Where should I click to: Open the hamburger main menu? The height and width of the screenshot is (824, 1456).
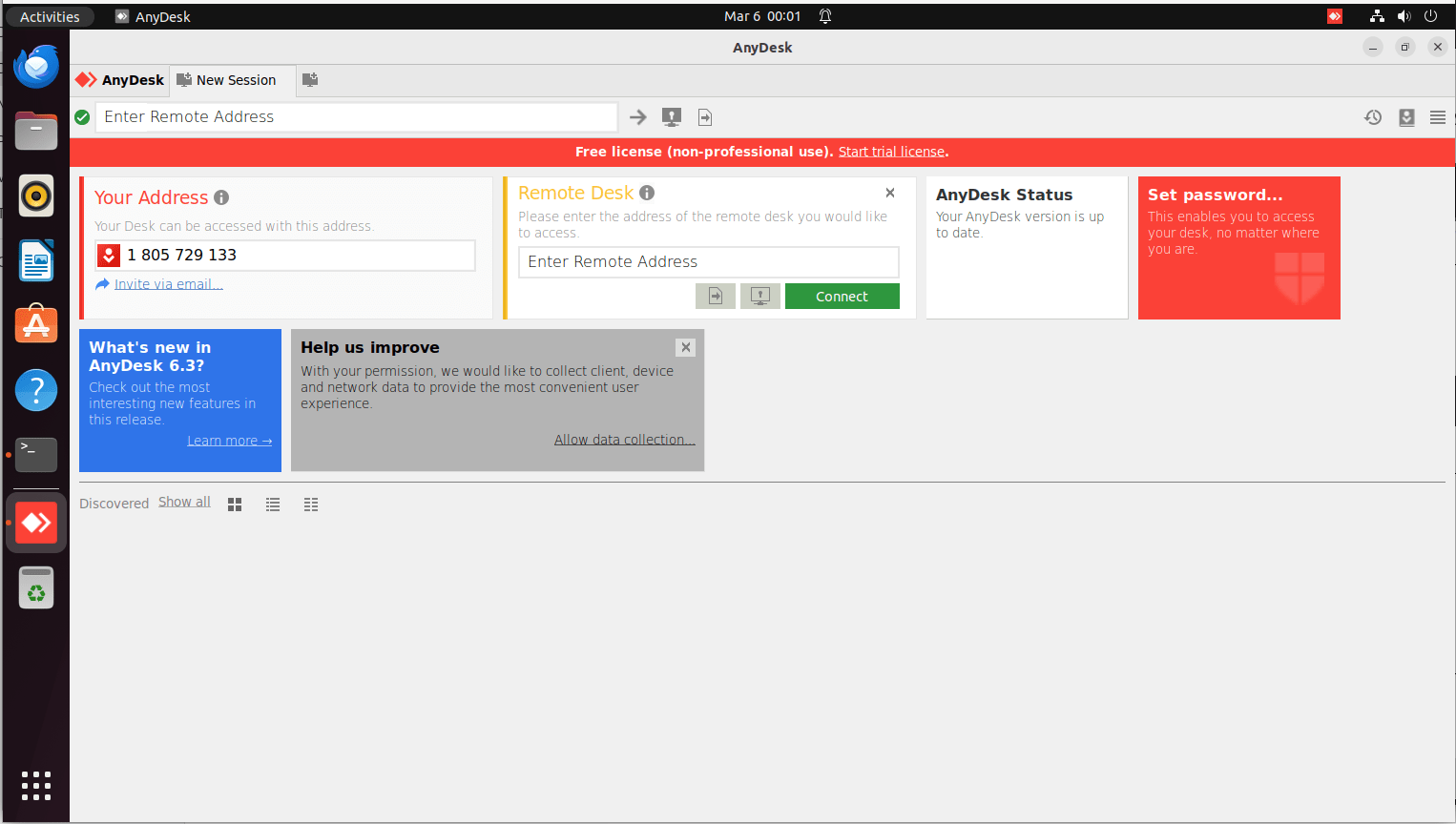click(x=1438, y=117)
